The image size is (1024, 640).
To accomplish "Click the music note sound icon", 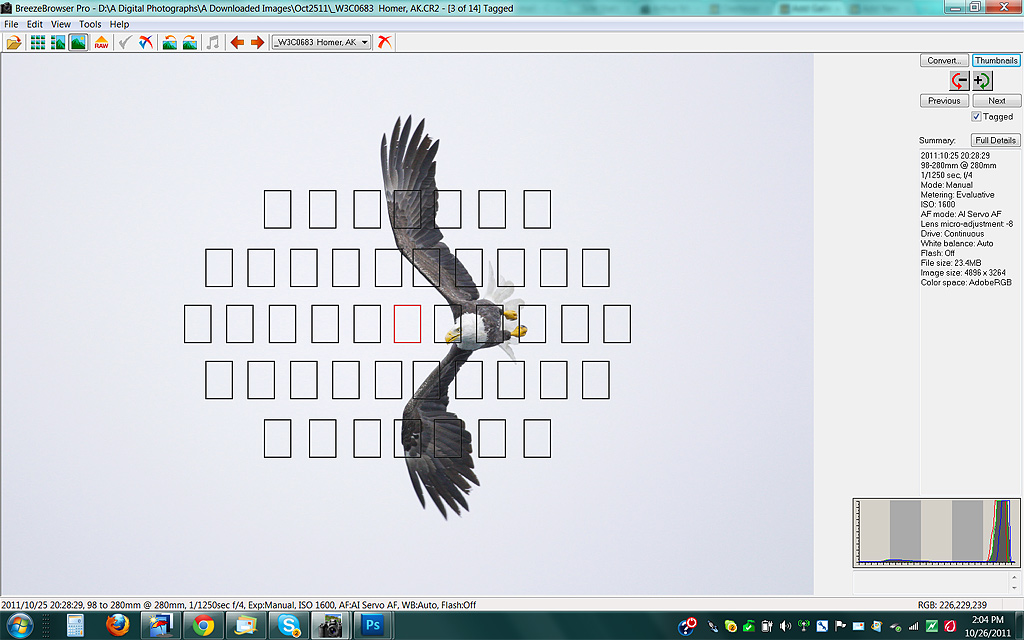I will 213,42.
